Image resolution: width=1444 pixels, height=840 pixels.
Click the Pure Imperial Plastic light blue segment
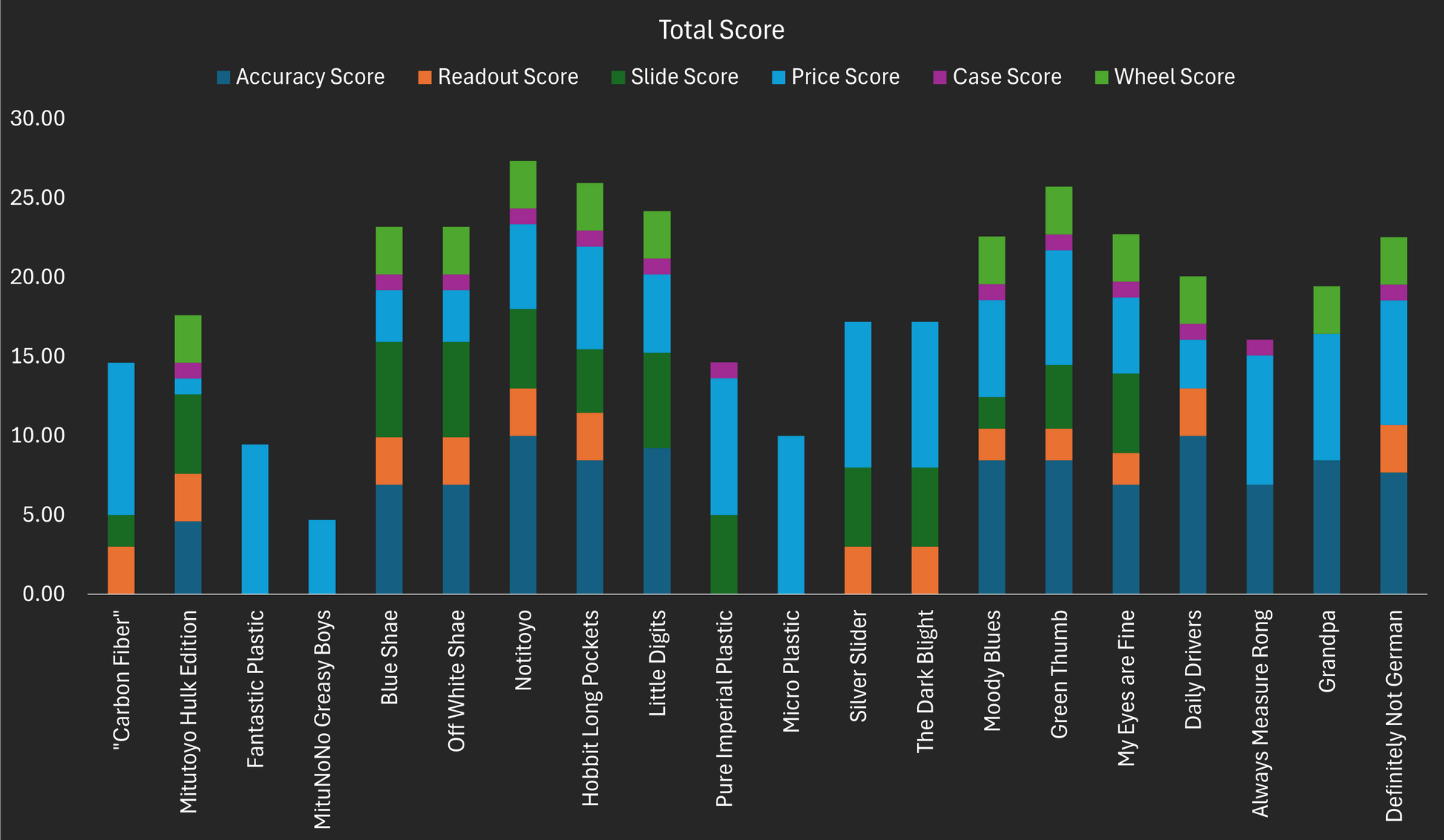(724, 446)
